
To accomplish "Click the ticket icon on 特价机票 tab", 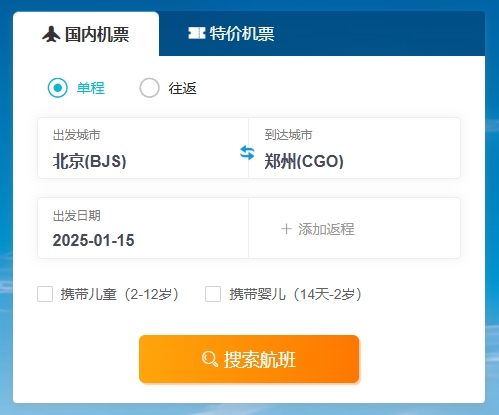I will click(197, 33).
